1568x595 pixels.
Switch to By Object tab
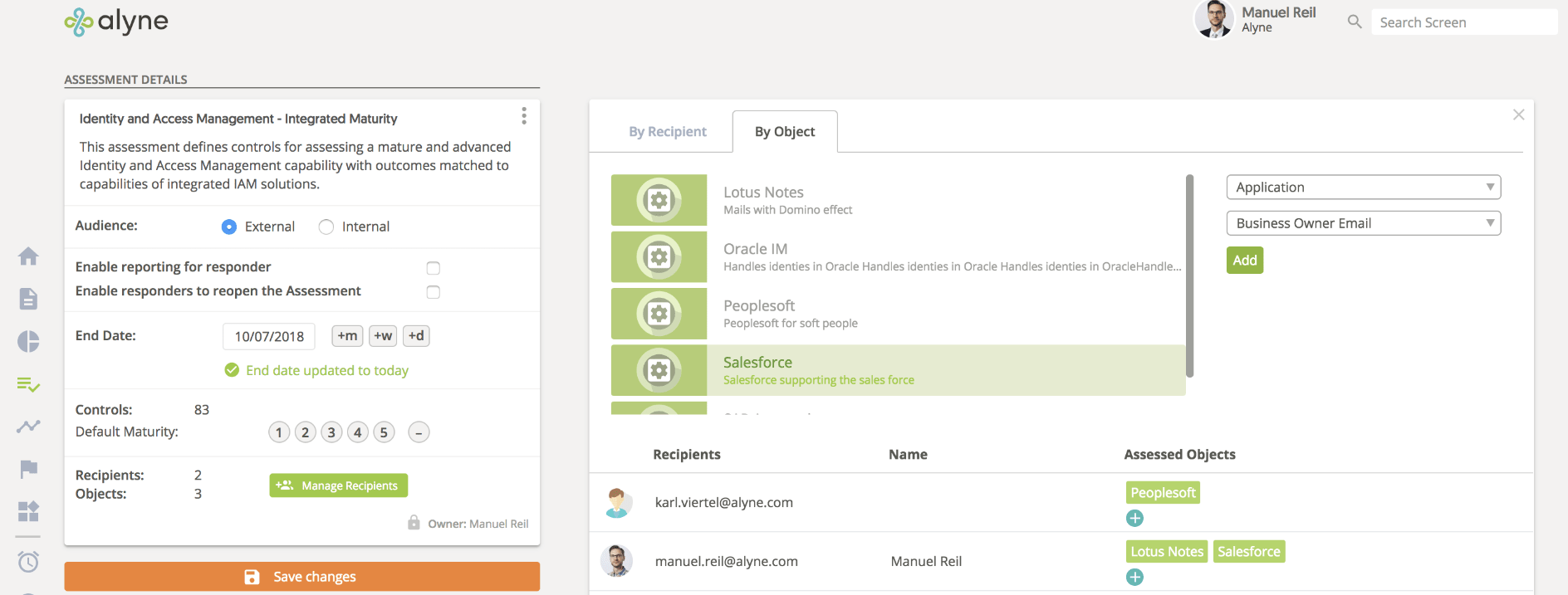(x=785, y=131)
